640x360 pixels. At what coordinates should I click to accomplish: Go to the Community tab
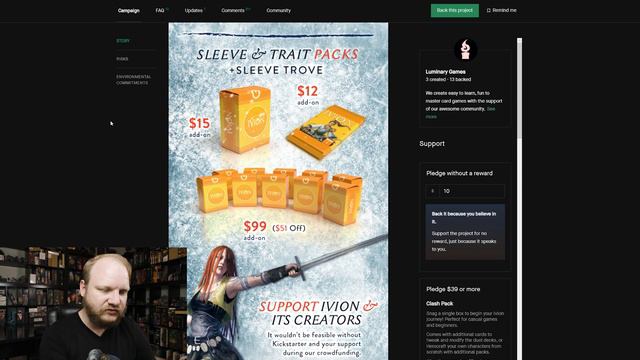pos(278,11)
